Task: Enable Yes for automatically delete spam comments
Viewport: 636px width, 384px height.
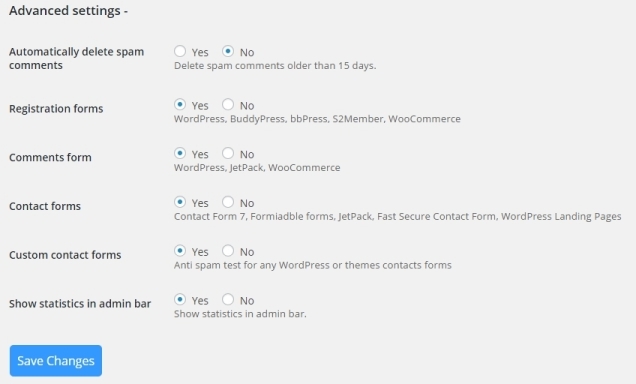Action: click(x=180, y=51)
